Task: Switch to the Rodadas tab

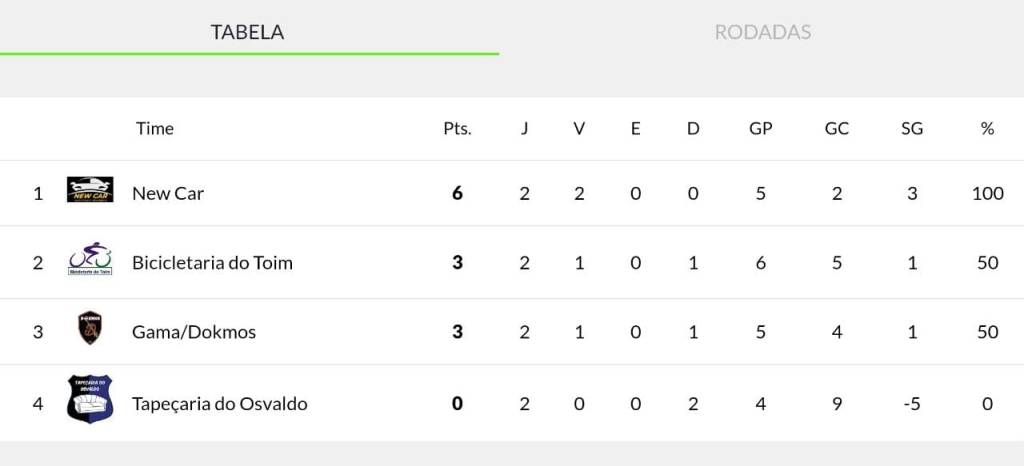Action: pyautogui.click(x=762, y=32)
